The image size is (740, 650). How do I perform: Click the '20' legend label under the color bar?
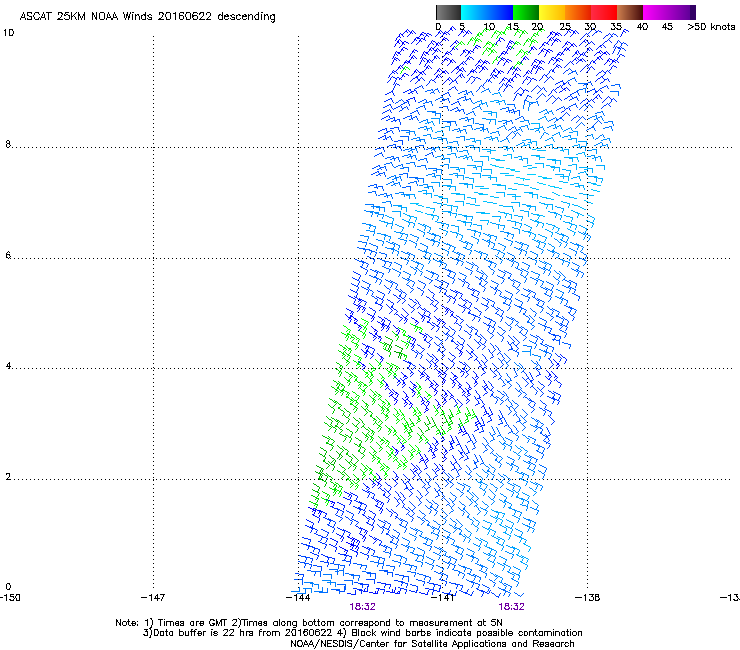click(537, 27)
